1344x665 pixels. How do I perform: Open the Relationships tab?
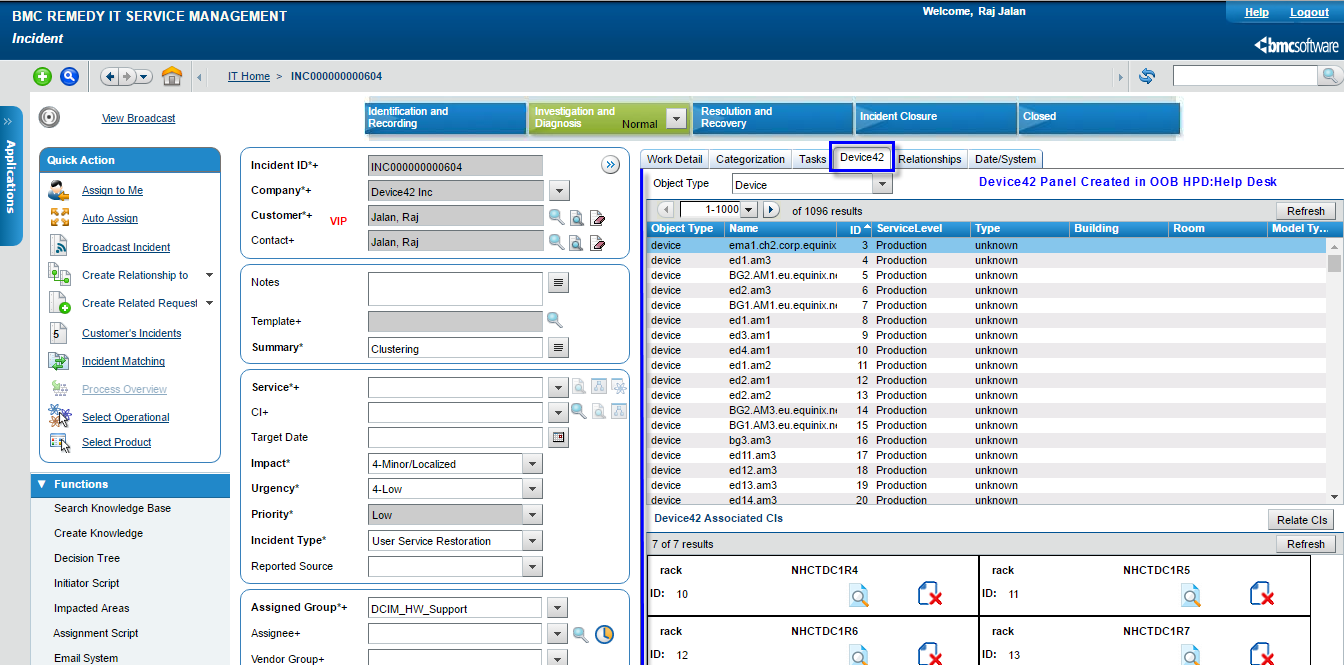click(930, 159)
